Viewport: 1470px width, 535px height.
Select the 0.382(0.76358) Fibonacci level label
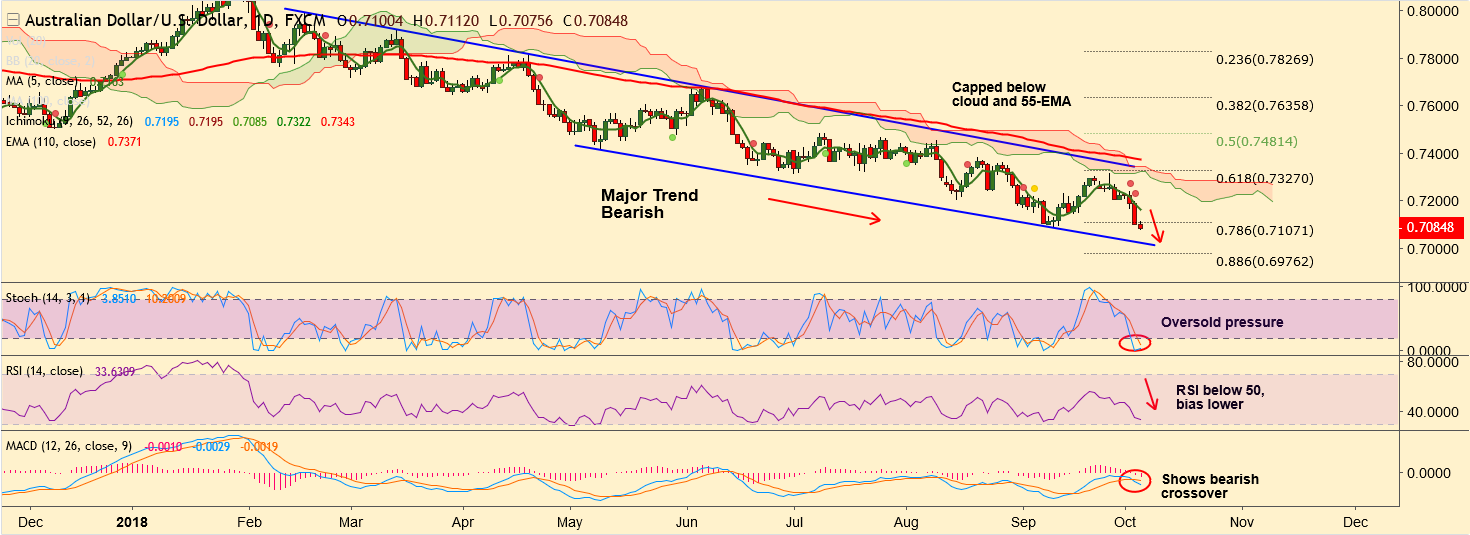pyautogui.click(x=1264, y=105)
